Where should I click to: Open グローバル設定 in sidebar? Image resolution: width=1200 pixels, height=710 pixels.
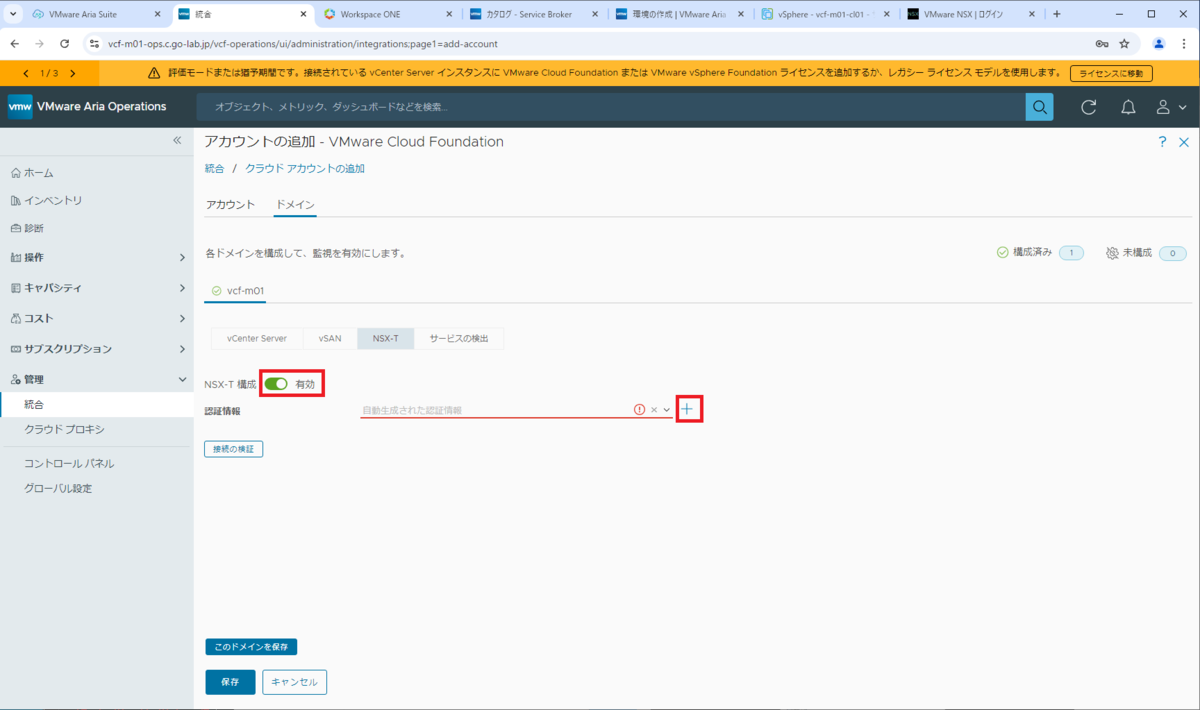pyautogui.click(x=58, y=489)
